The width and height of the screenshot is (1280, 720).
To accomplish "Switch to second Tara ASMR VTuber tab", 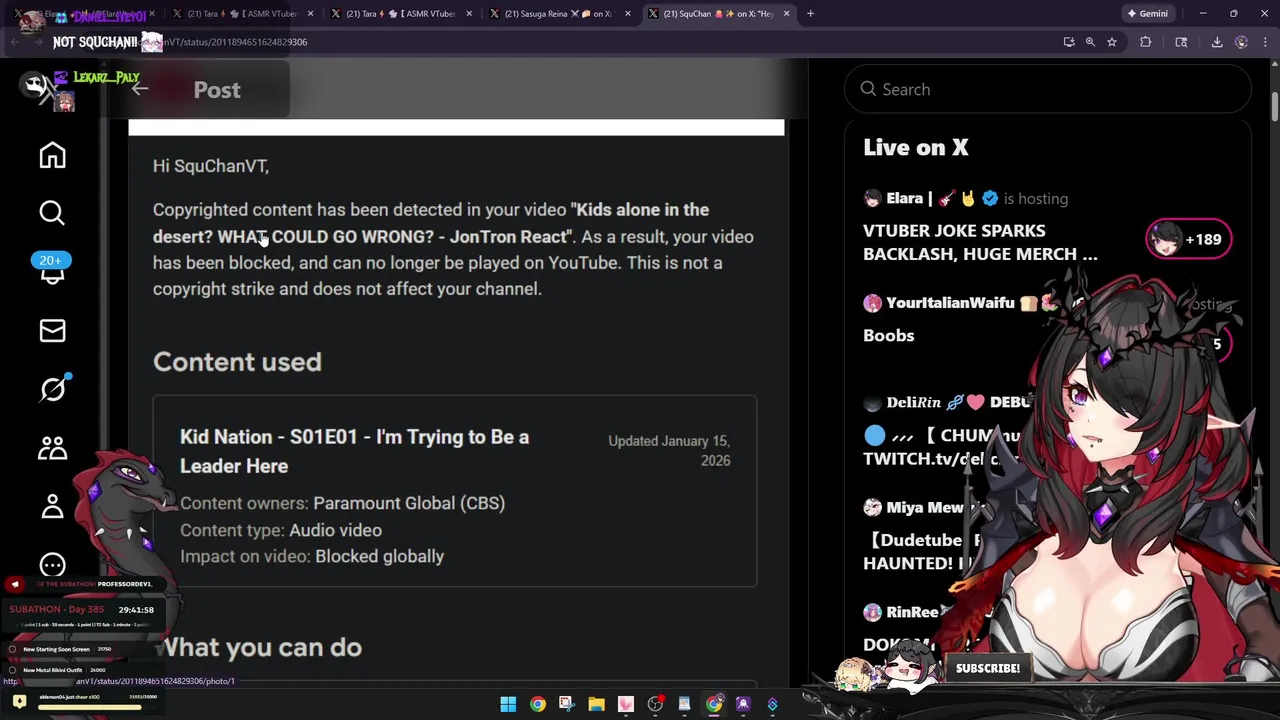I will [x=400, y=14].
